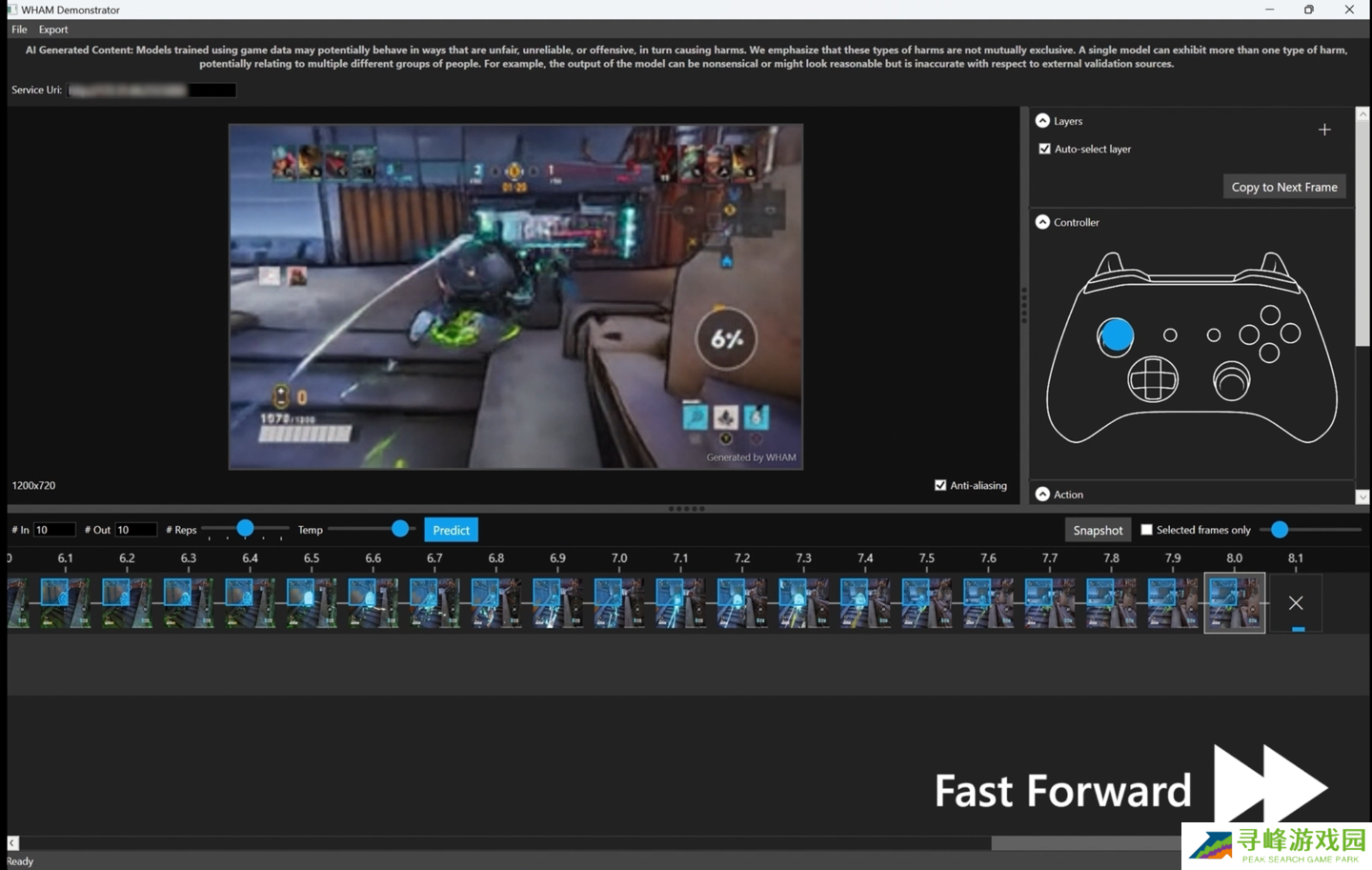The image size is (1372, 870).
Task: Collapse the Layers panel section
Action: 1042,121
